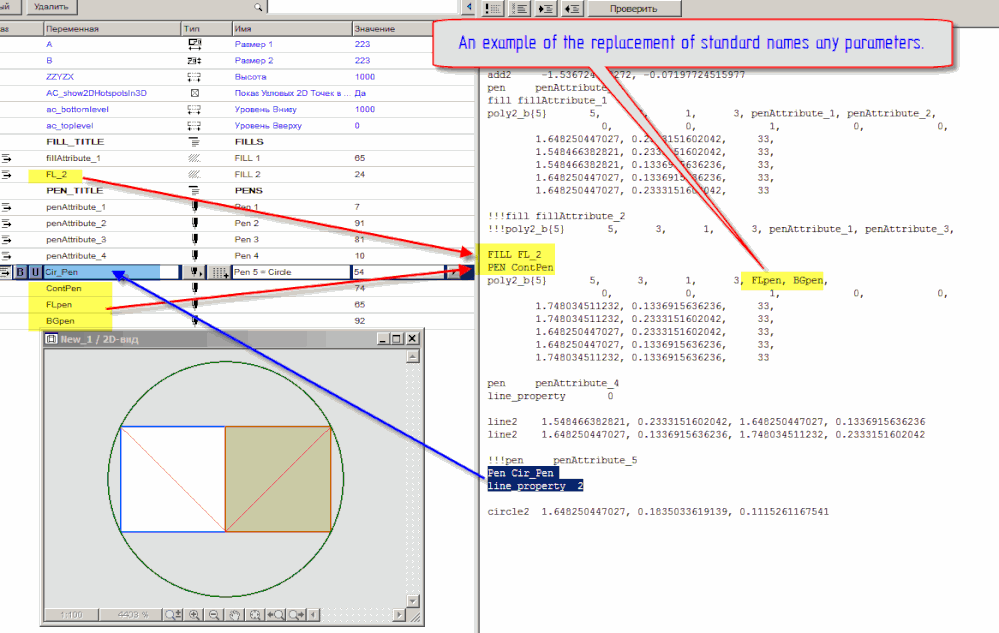This screenshot has width=999, height=633.
Task: Click the title type icon for PEN_TITLE
Action: [x=194, y=190]
